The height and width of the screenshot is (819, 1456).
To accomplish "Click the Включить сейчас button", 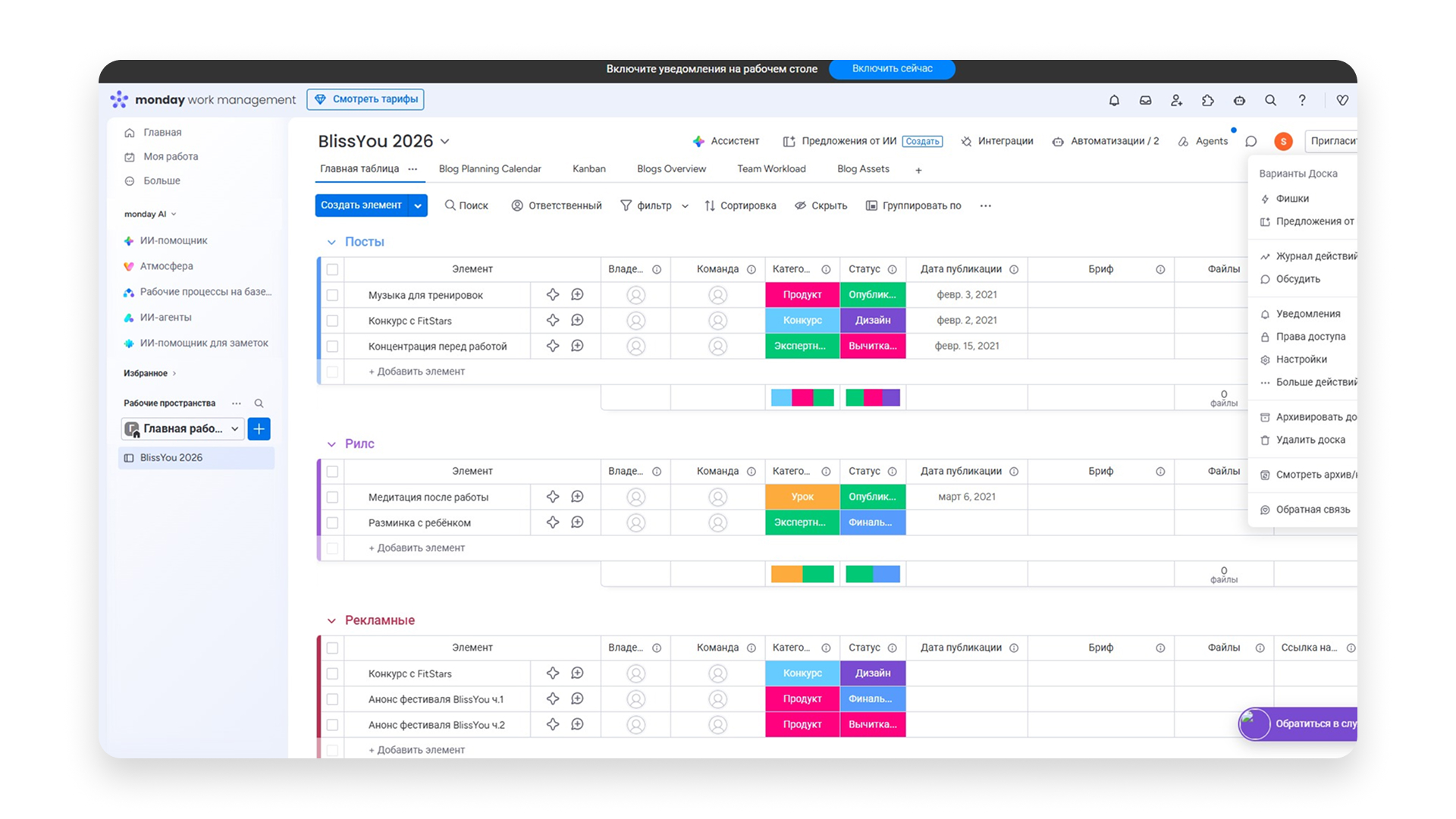I will (x=892, y=69).
